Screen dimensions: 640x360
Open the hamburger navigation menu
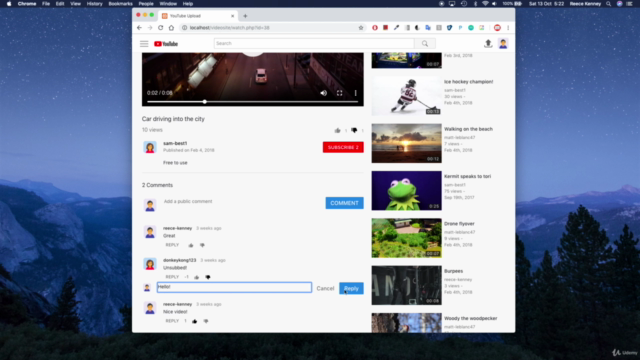[144, 44]
